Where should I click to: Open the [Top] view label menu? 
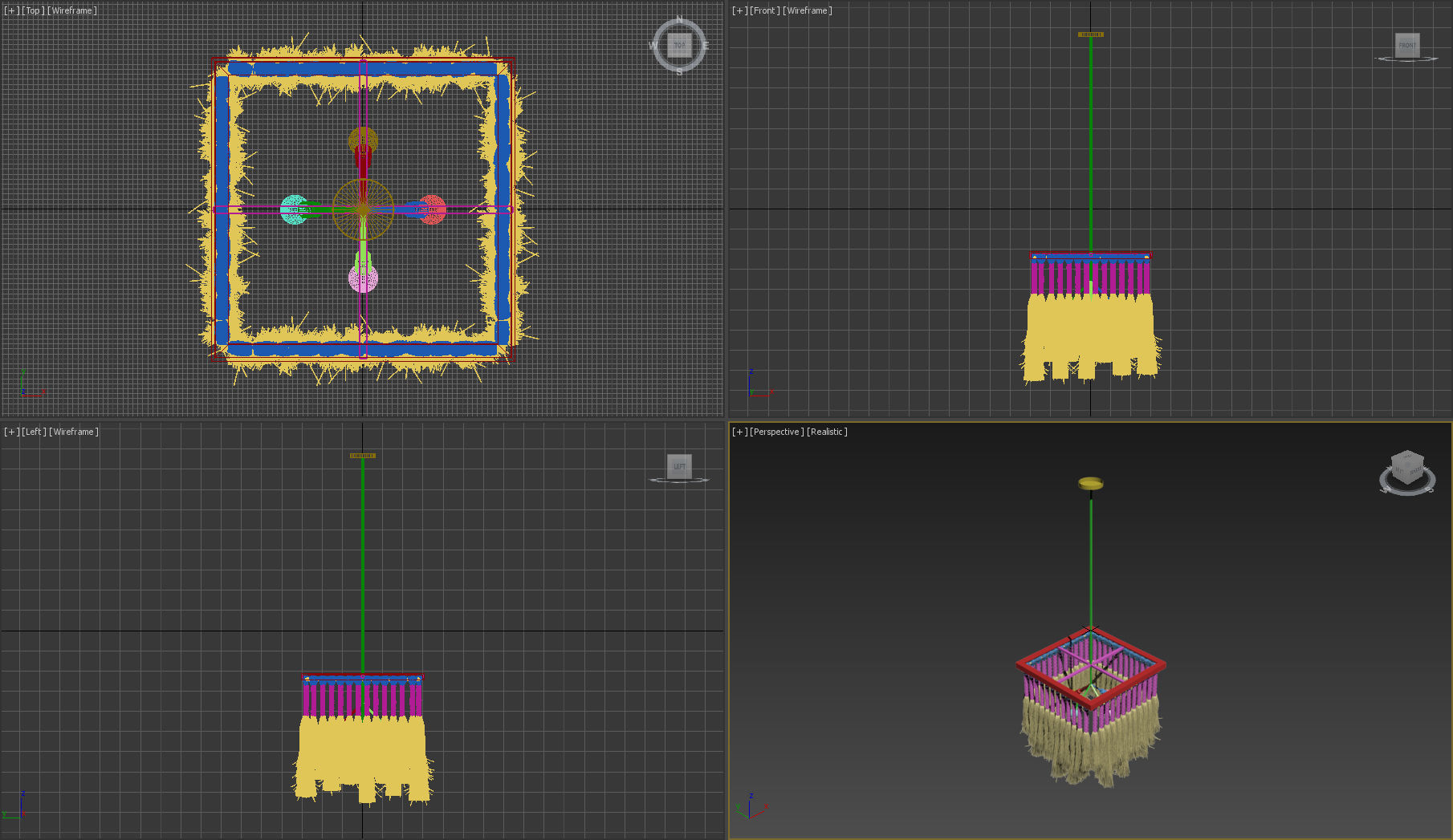tap(32, 10)
